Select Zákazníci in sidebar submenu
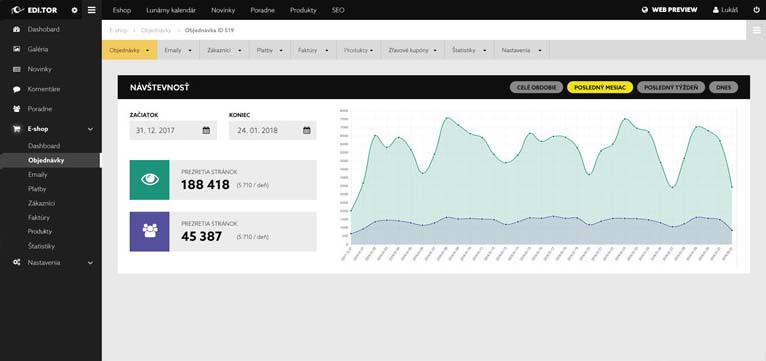The height and width of the screenshot is (361, 766). pos(42,203)
